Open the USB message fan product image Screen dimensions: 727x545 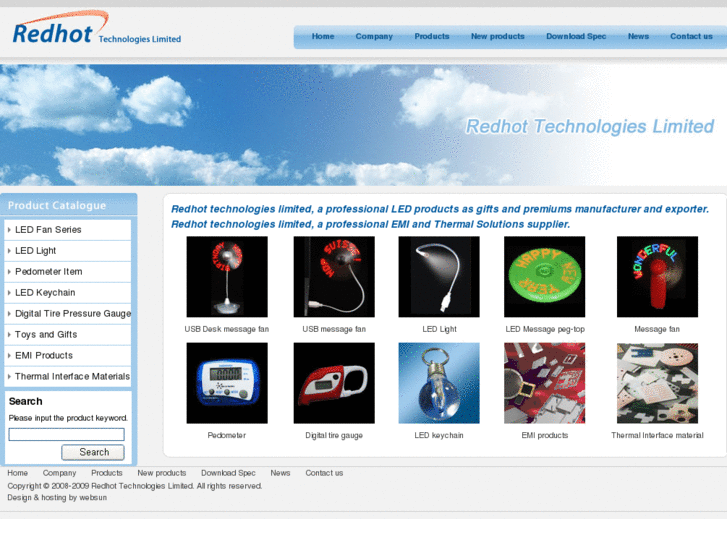pos(334,277)
